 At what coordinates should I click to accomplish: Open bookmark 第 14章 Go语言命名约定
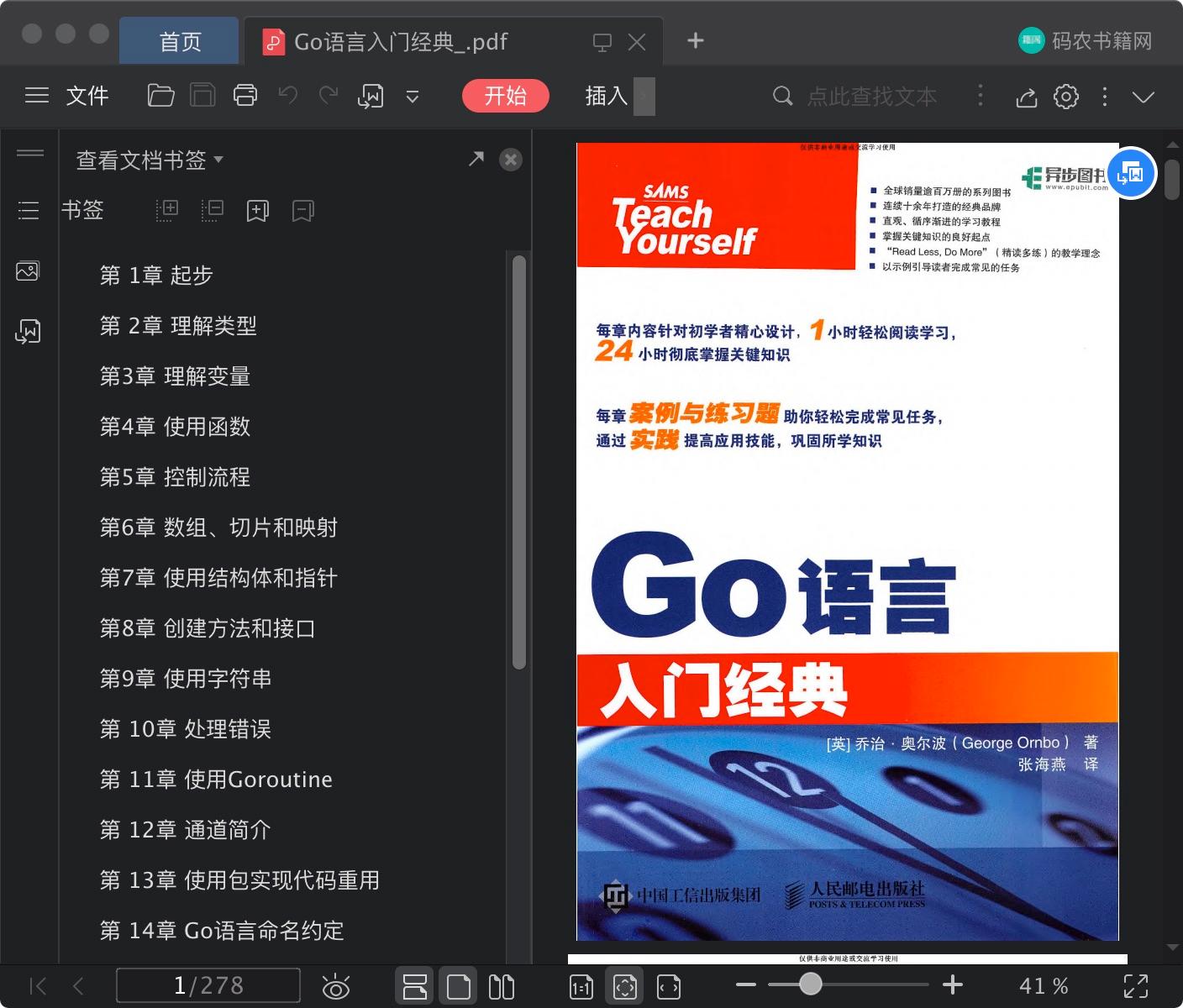(222, 931)
